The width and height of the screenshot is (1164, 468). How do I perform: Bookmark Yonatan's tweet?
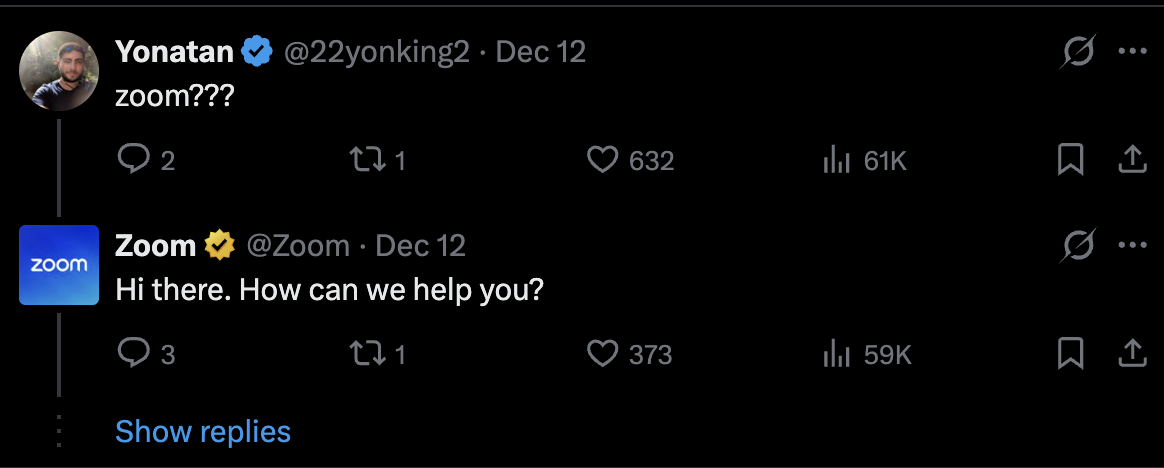1070,160
